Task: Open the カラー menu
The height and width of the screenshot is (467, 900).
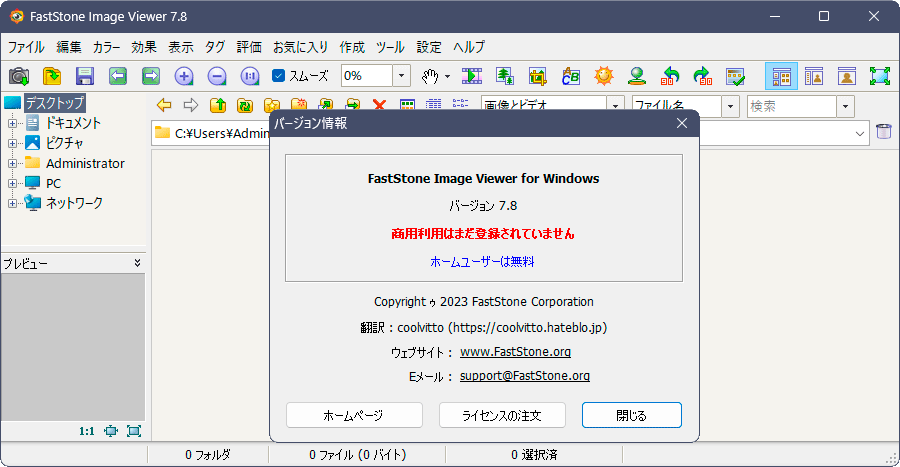Action: pos(107,47)
